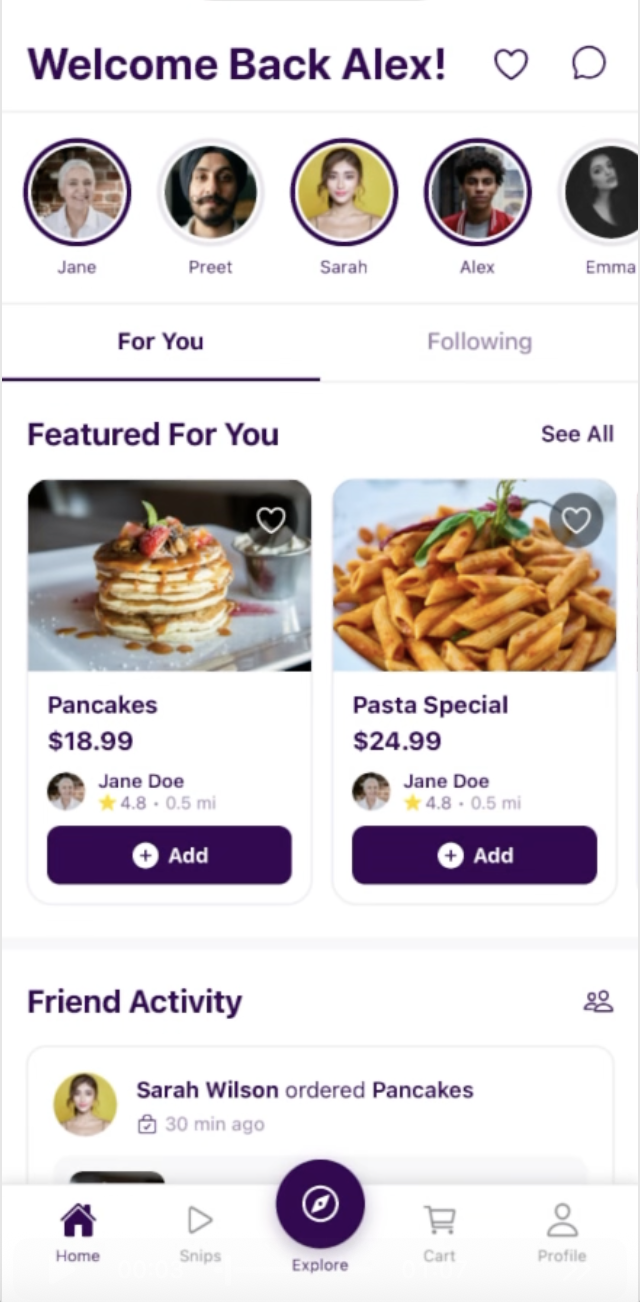Image resolution: width=640 pixels, height=1302 pixels.
Task: Open the Cart icon
Action: 439,1220
